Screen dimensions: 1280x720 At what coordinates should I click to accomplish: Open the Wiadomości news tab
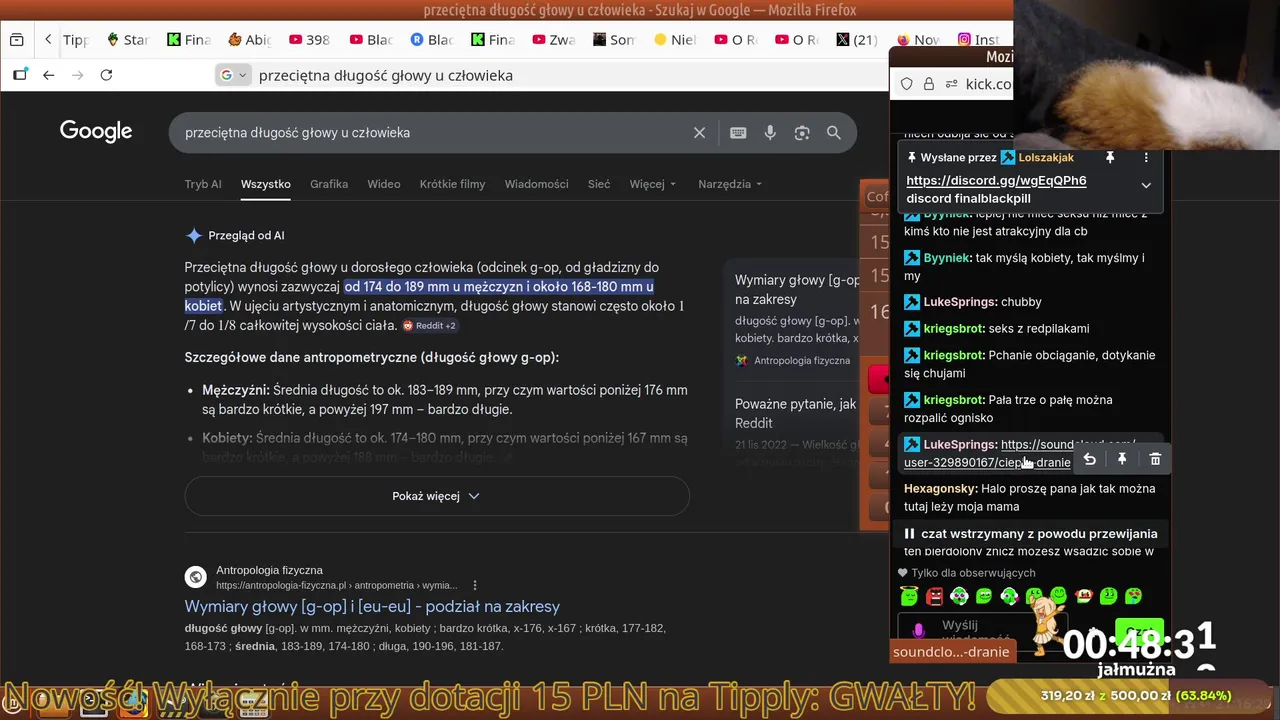tap(536, 184)
